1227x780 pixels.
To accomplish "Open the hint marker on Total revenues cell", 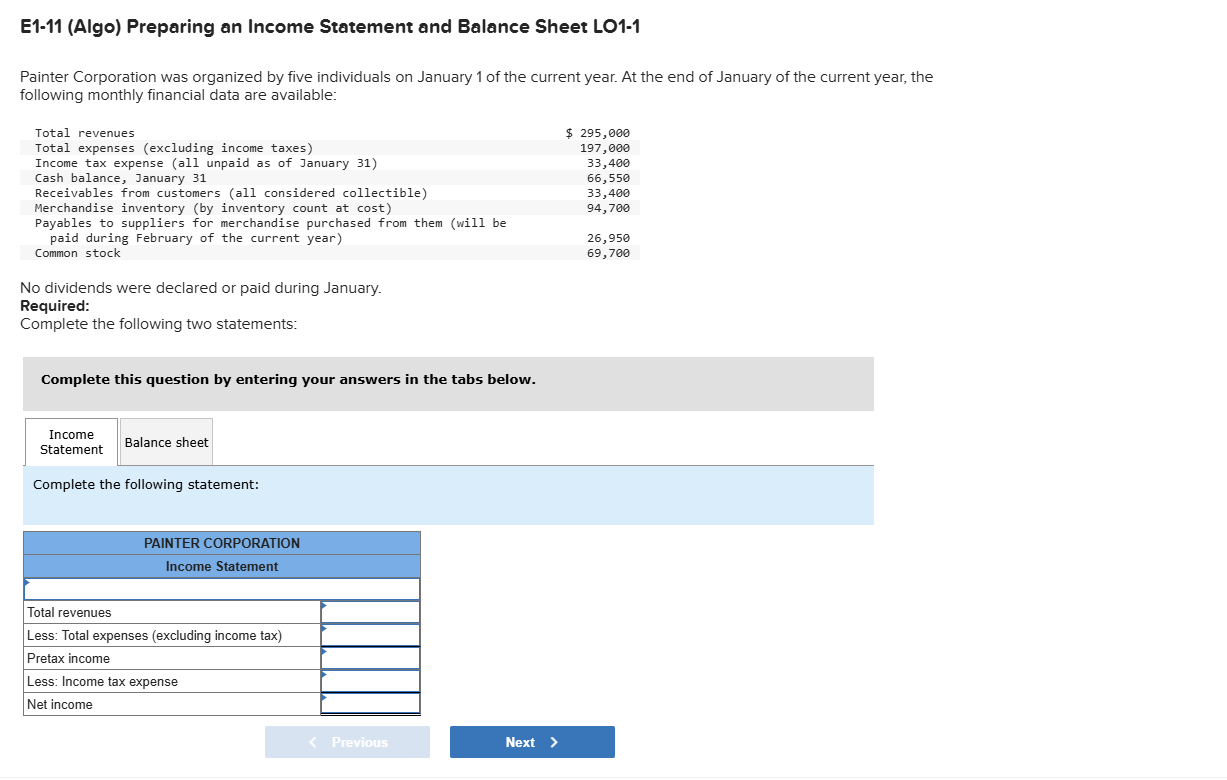I will [x=323, y=606].
